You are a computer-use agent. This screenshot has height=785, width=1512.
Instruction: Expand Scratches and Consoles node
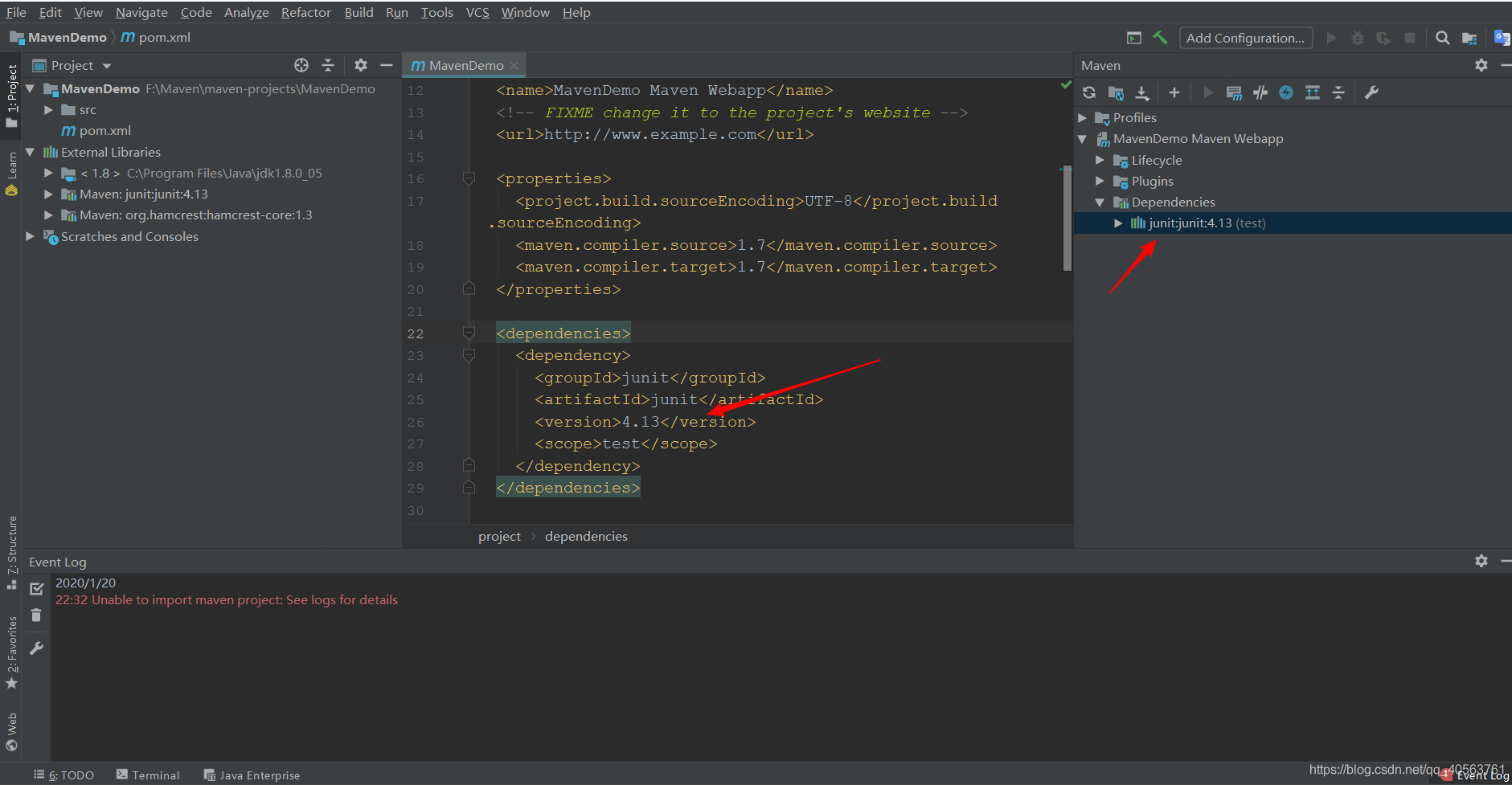(30, 236)
